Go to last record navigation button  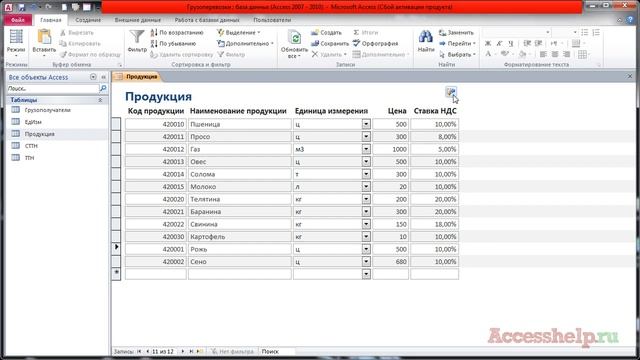(191, 351)
